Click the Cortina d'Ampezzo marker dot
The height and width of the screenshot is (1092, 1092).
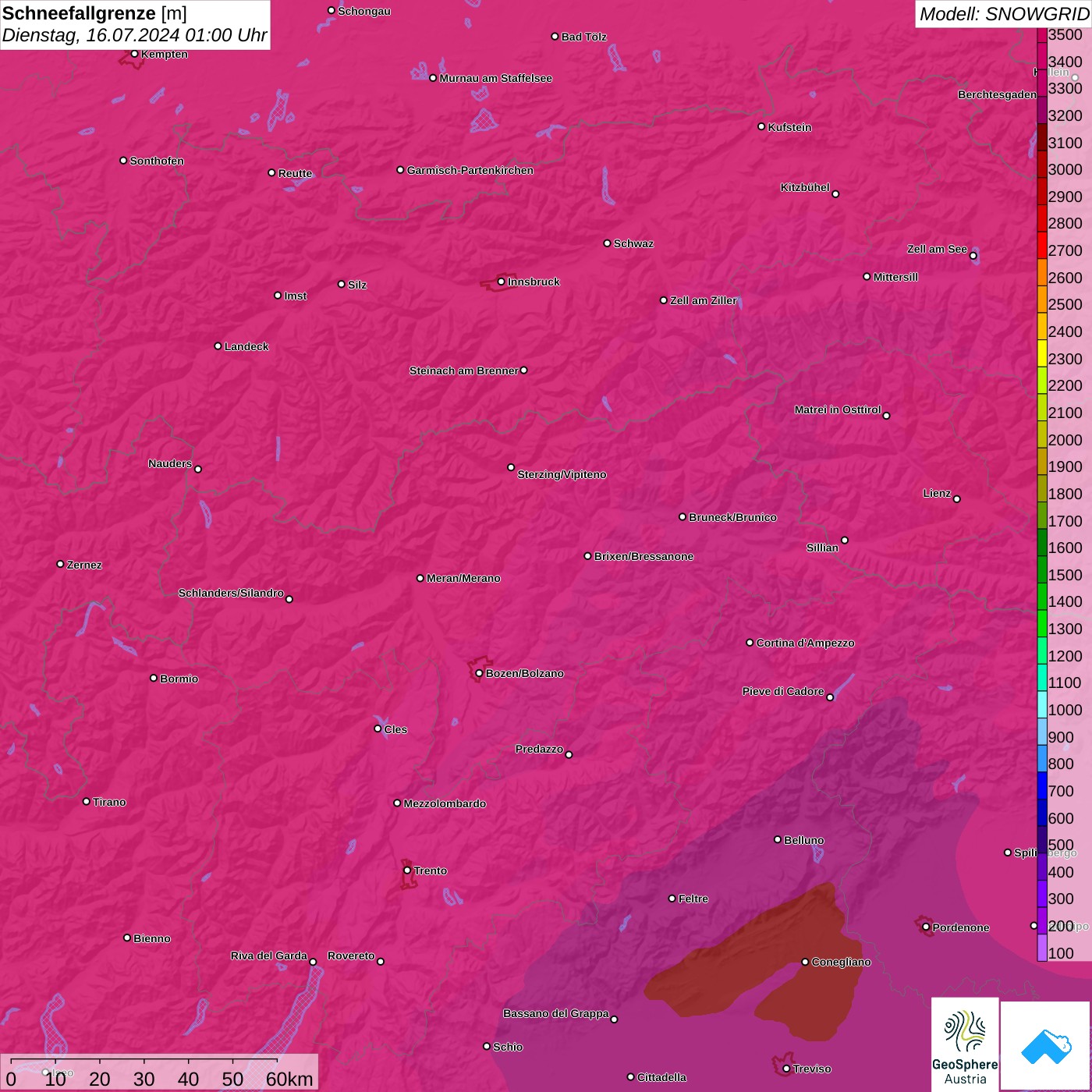[750, 643]
